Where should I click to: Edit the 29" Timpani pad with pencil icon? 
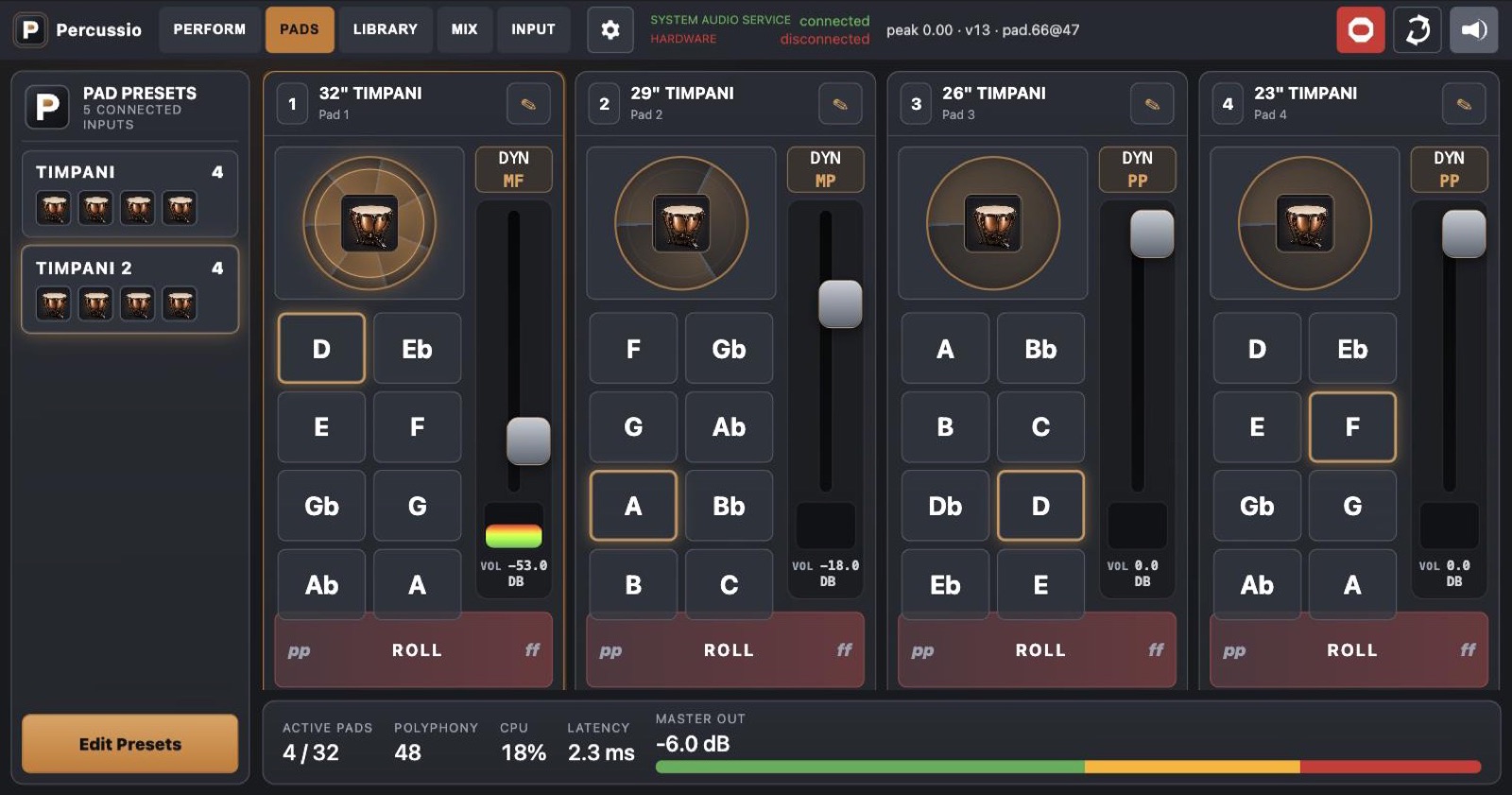pyautogui.click(x=840, y=104)
